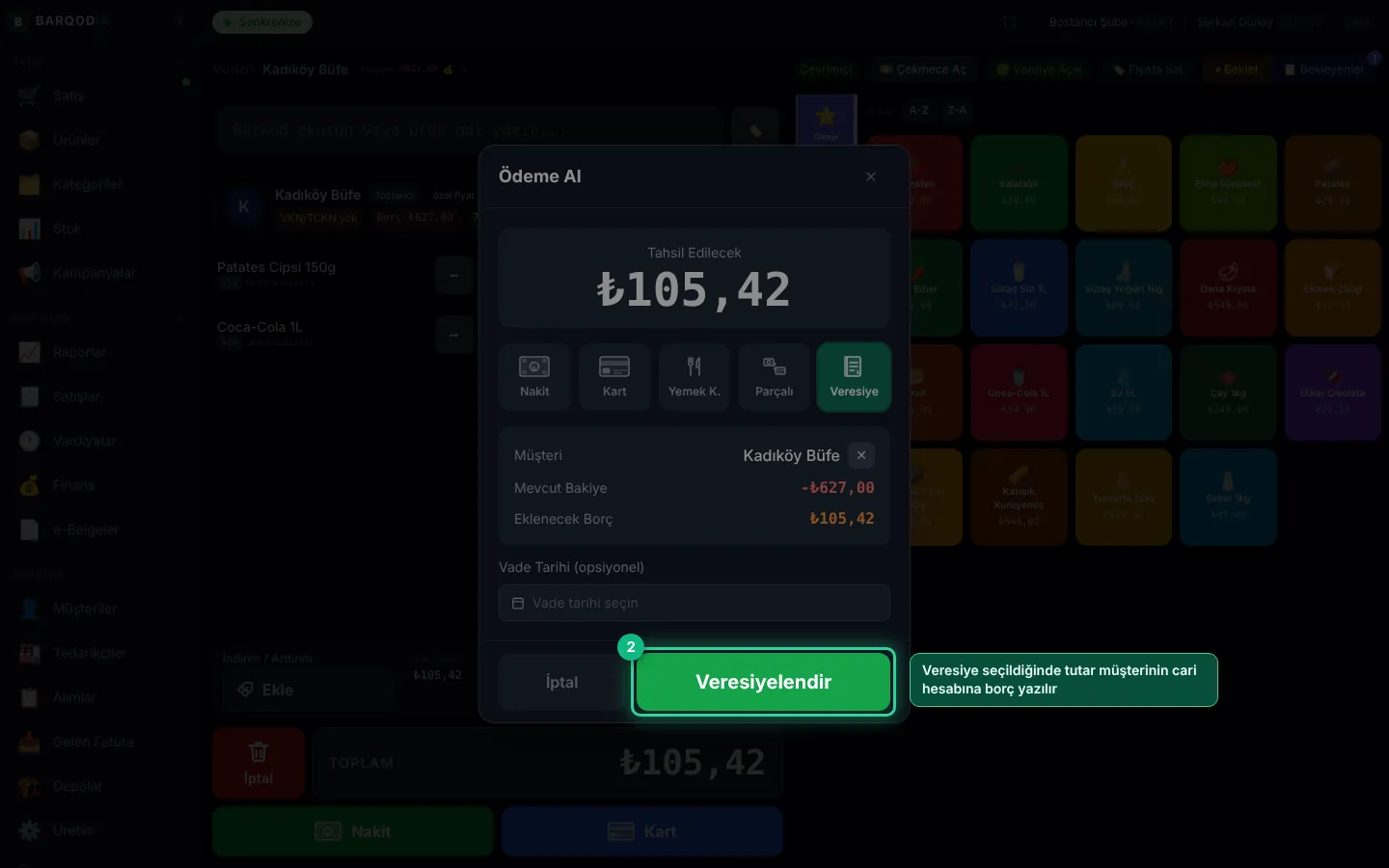This screenshot has width=1389, height=868.
Task: Cancel payment with dialog İptal button
Action: point(562,682)
